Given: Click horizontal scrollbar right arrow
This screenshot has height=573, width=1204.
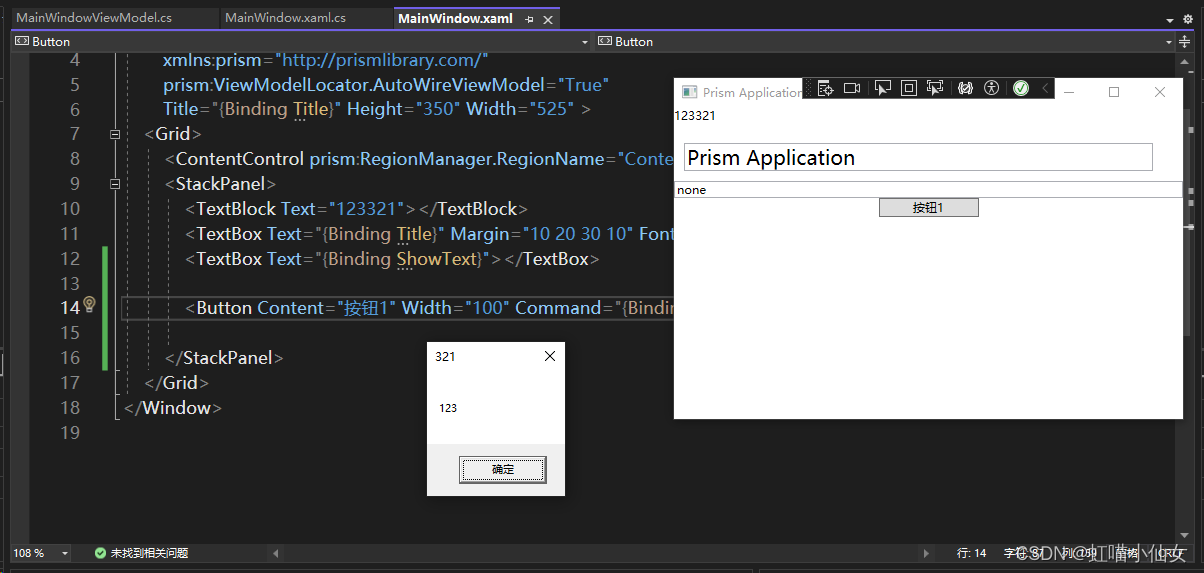Looking at the screenshot, I should tap(927, 553).
